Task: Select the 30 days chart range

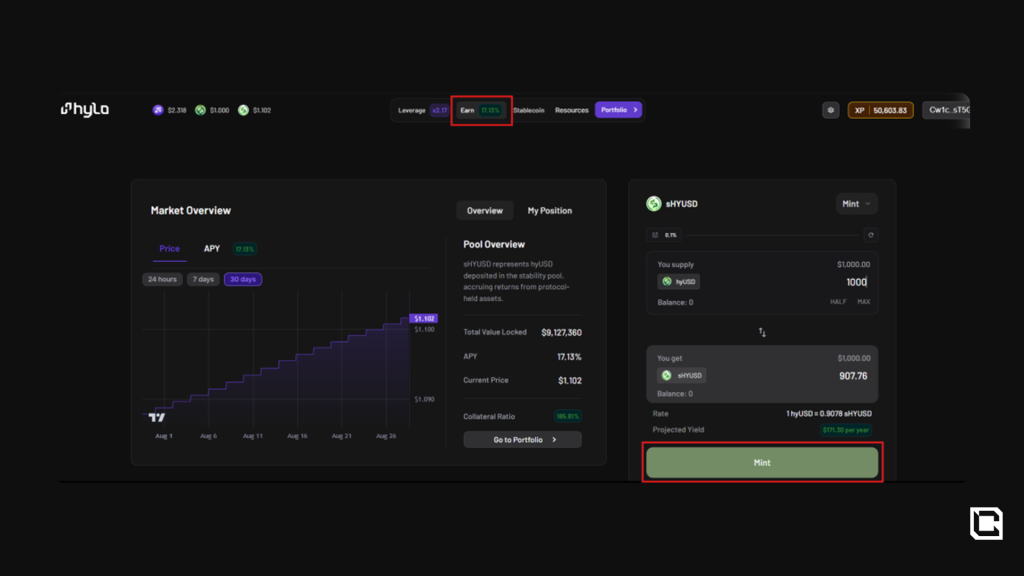Action: click(243, 279)
